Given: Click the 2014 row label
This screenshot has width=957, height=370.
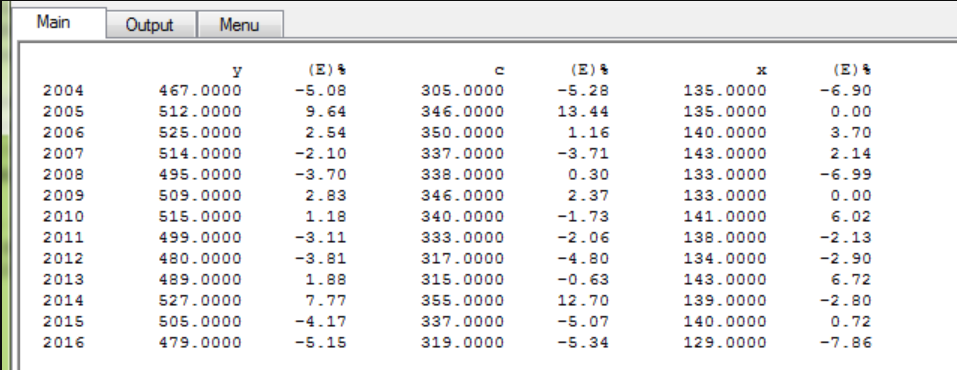Looking at the screenshot, I should 63,300.
